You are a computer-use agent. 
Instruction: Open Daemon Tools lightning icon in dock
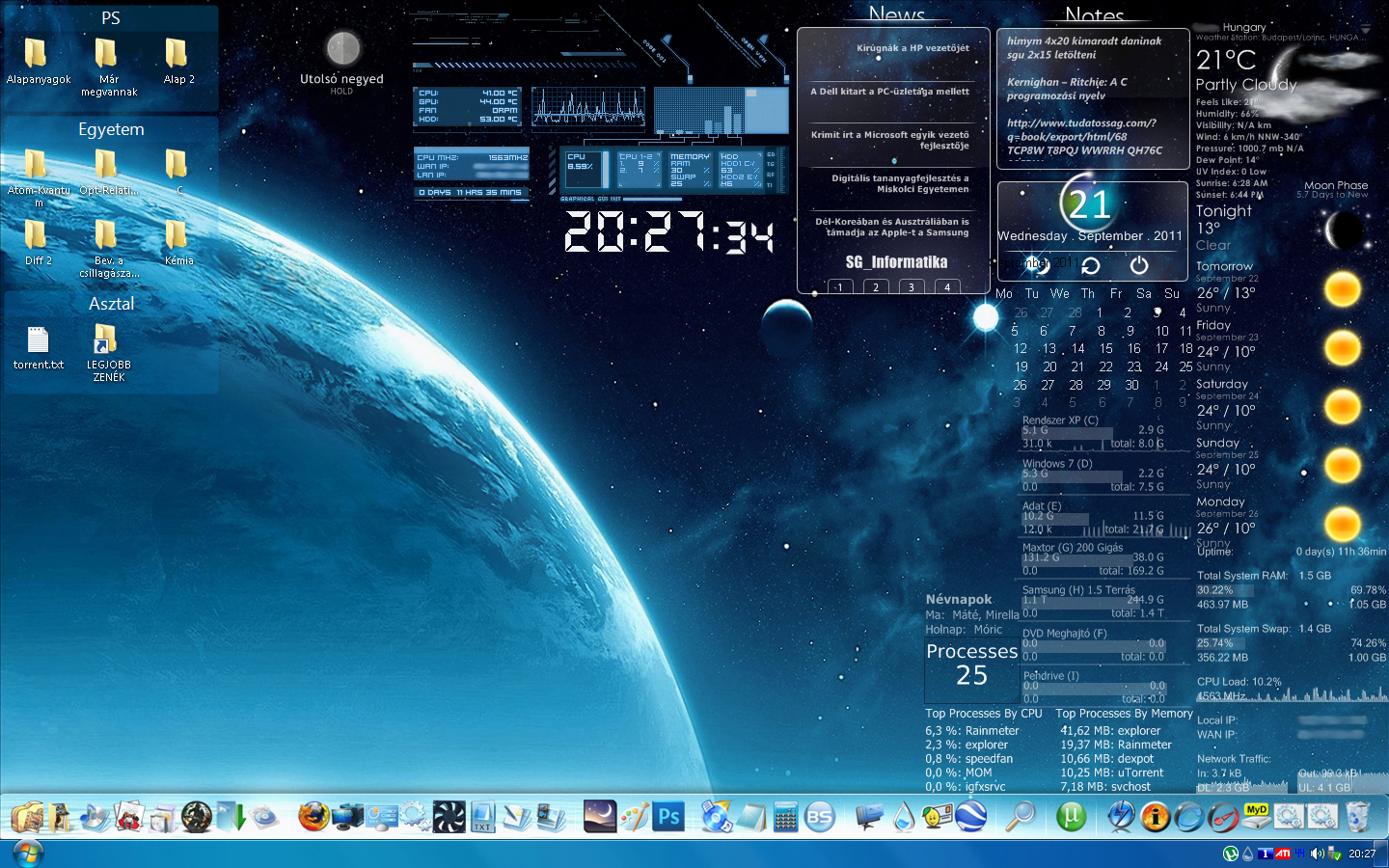coord(1121,817)
